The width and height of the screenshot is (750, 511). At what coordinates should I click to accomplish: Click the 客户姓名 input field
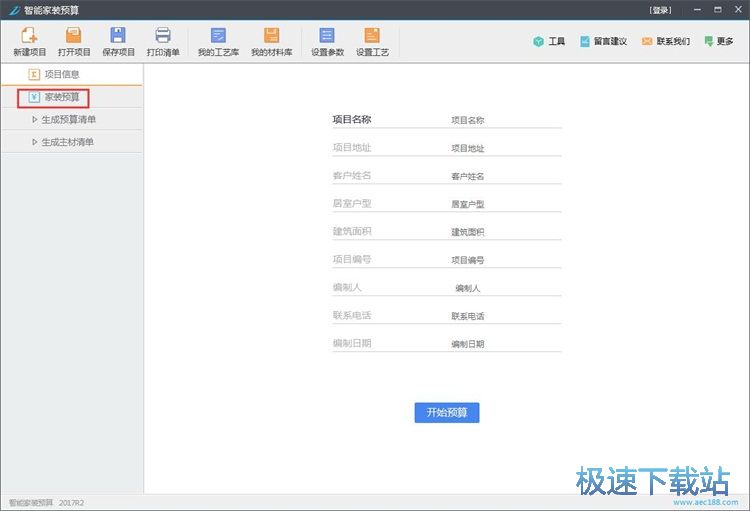click(x=504, y=176)
